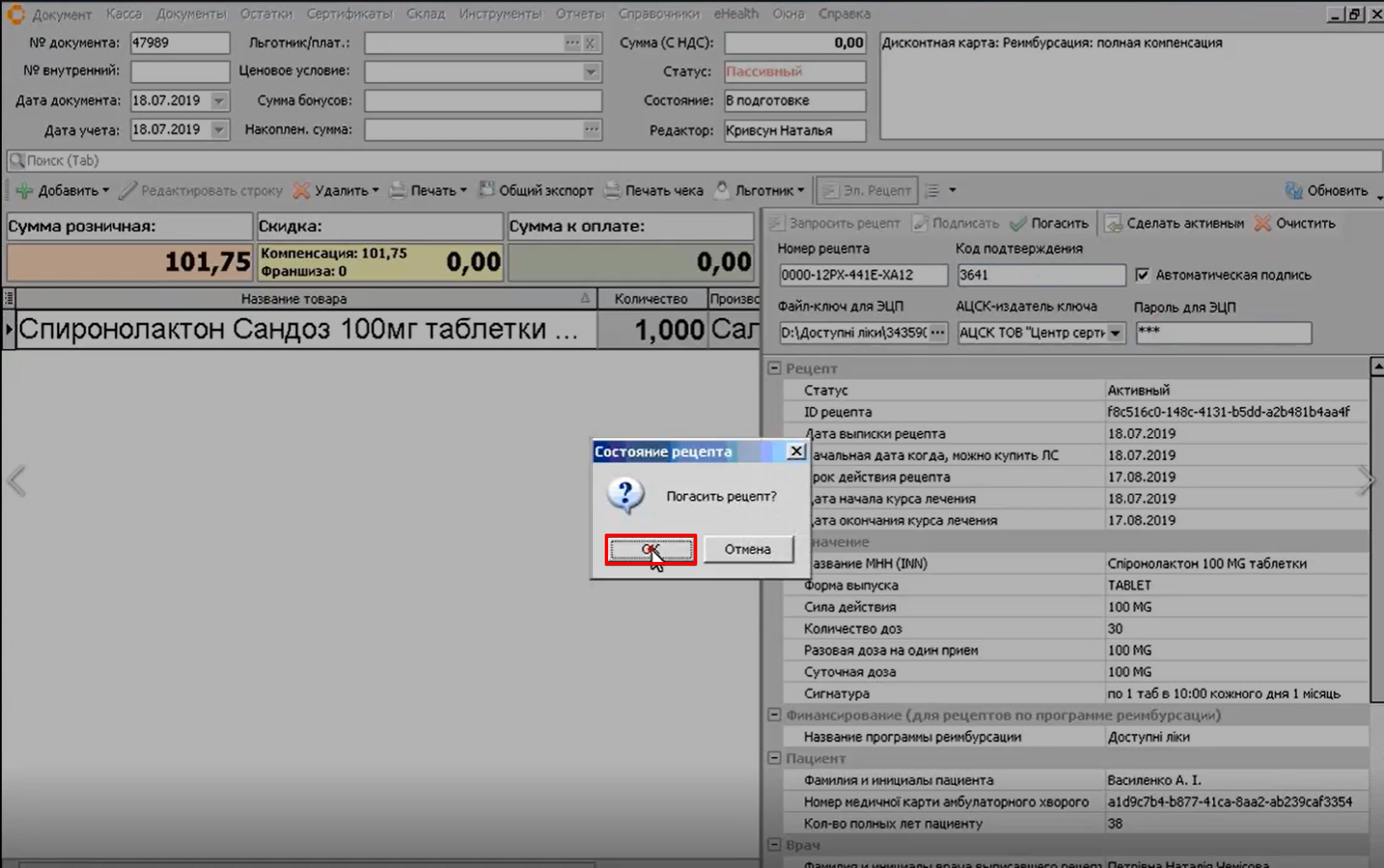Open the eHealth menu

pyautogui.click(x=736, y=14)
